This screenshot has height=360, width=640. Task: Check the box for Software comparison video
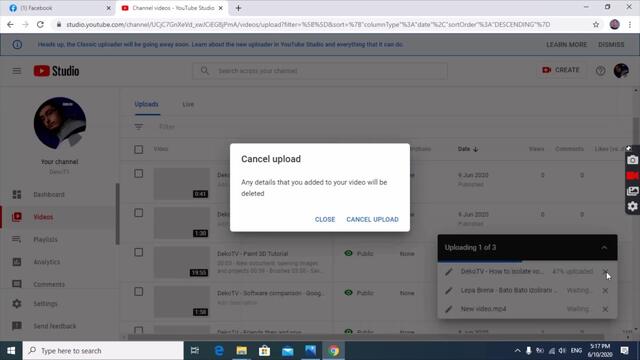coord(139,291)
